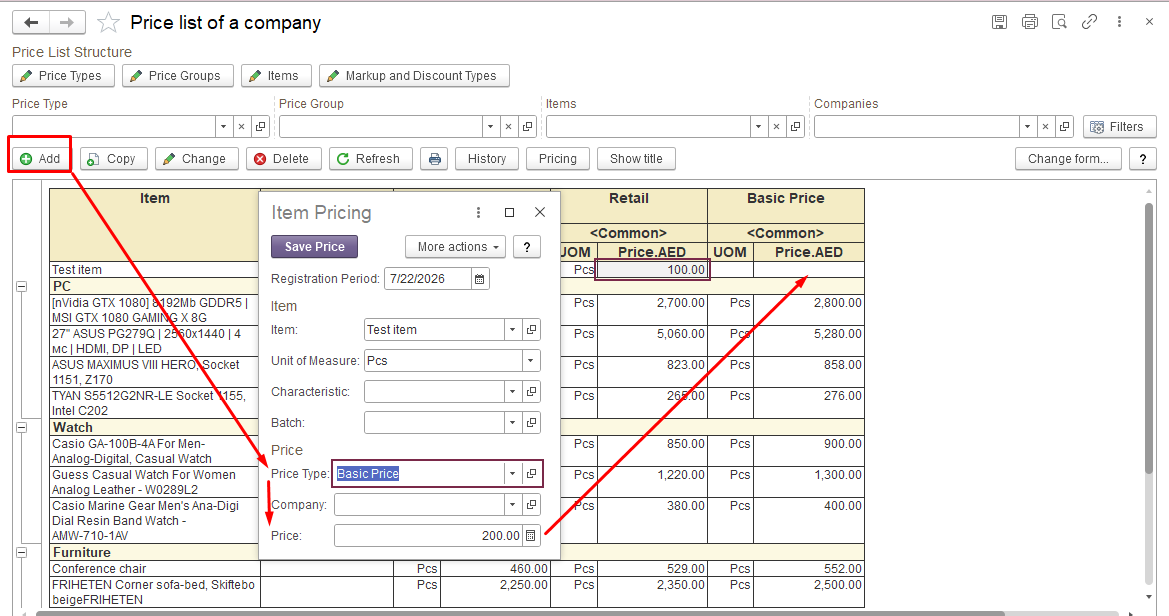Click the Registration Period date field

click(428, 279)
